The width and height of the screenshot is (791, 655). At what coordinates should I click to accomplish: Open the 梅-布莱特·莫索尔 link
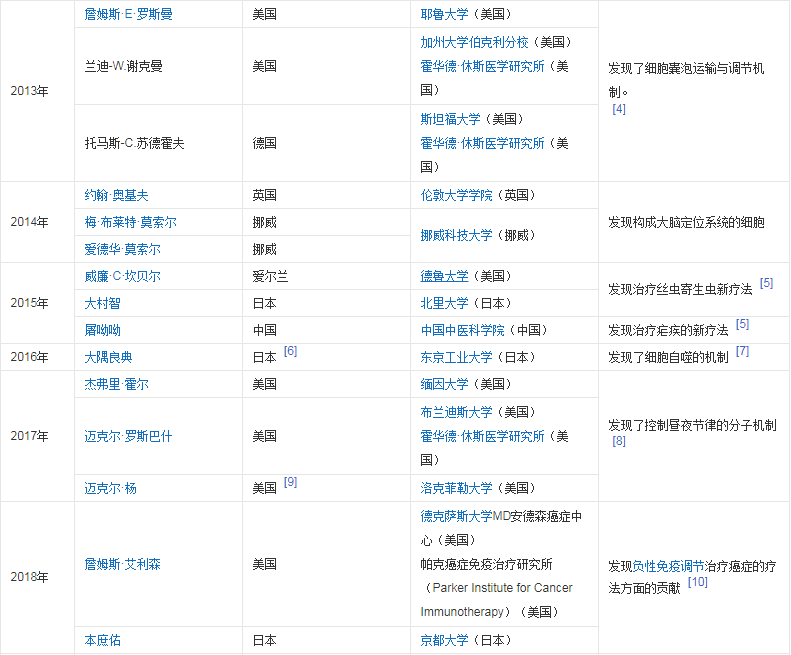click(130, 222)
